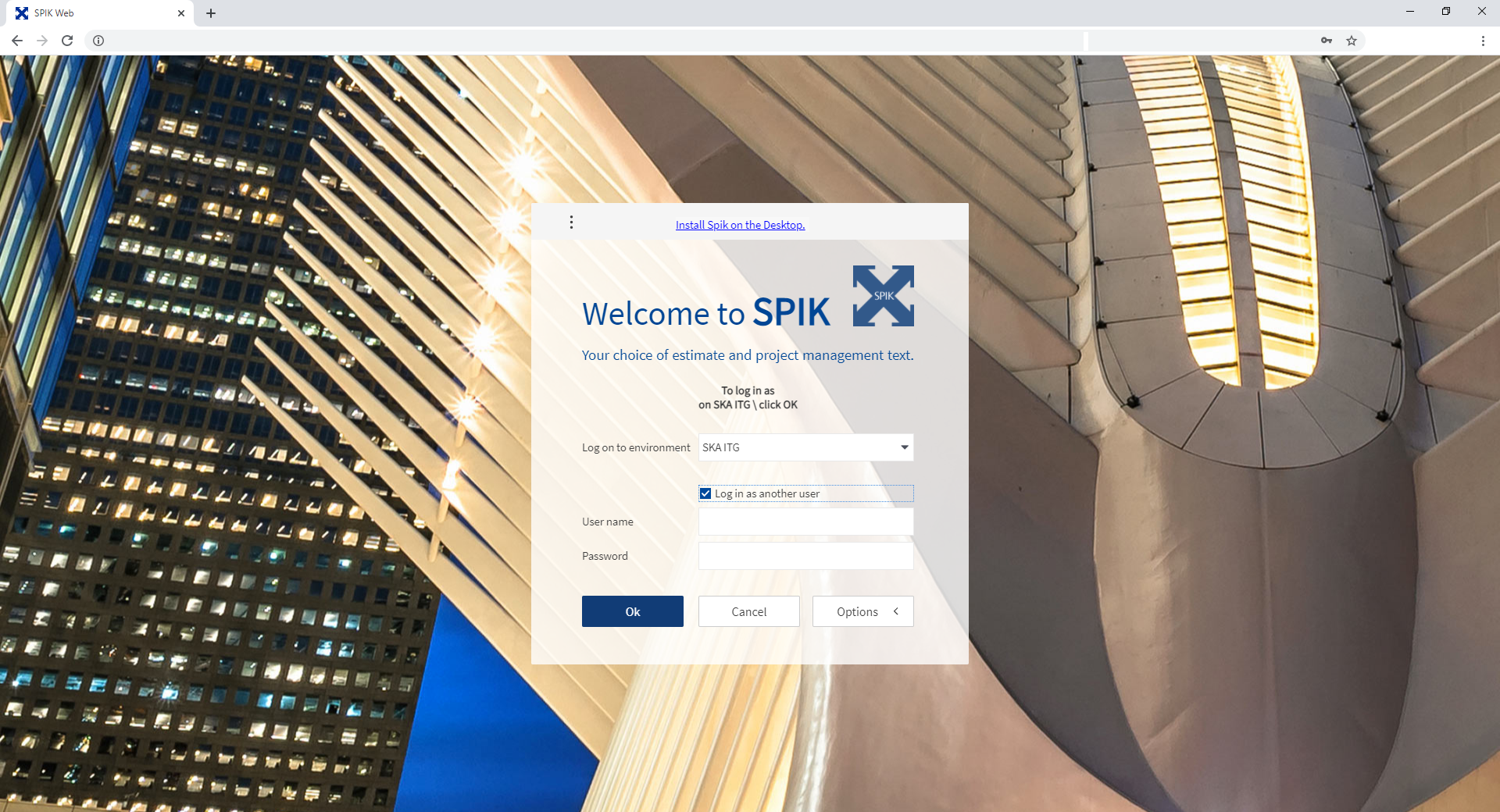Focus the Password field
This screenshot has width=1500, height=812.
(x=806, y=556)
